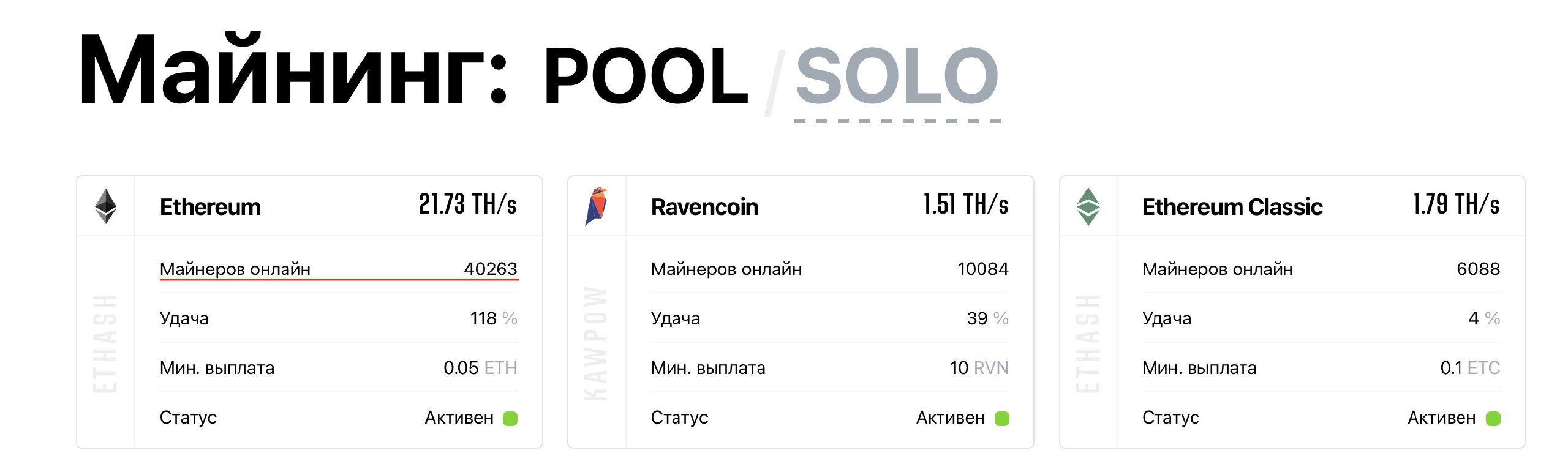This screenshot has width=1568, height=461.
Task: Open the Ravencoin pool title
Action: coord(704,207)
